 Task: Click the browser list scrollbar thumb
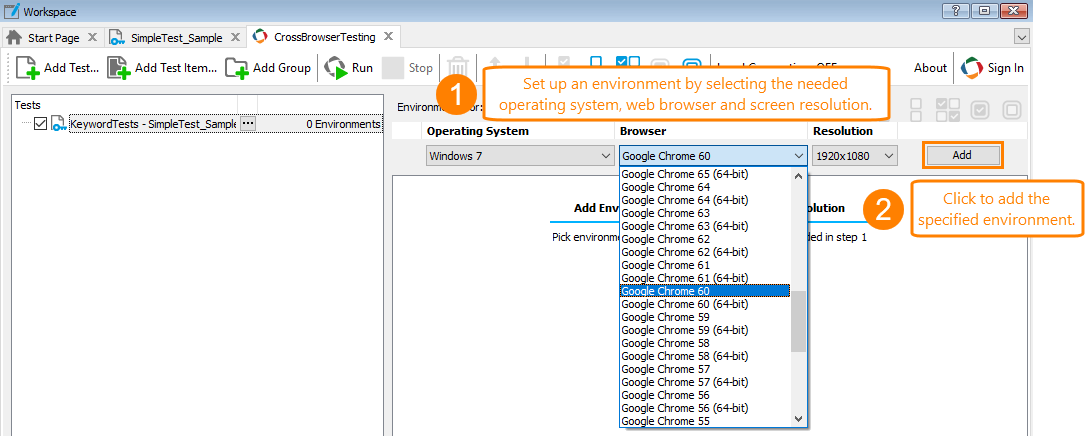coord(799,322)
